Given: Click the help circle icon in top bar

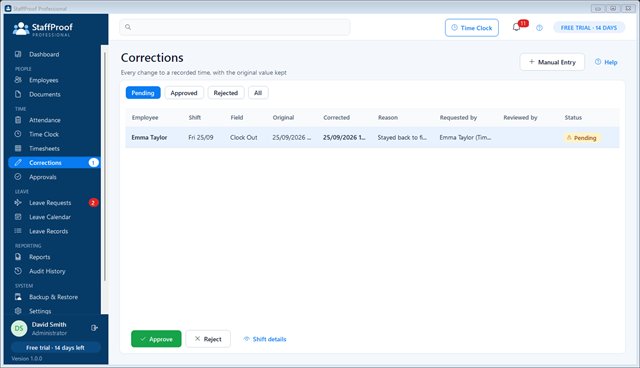Looking at the screenshot, I should (x=540, y=28).
